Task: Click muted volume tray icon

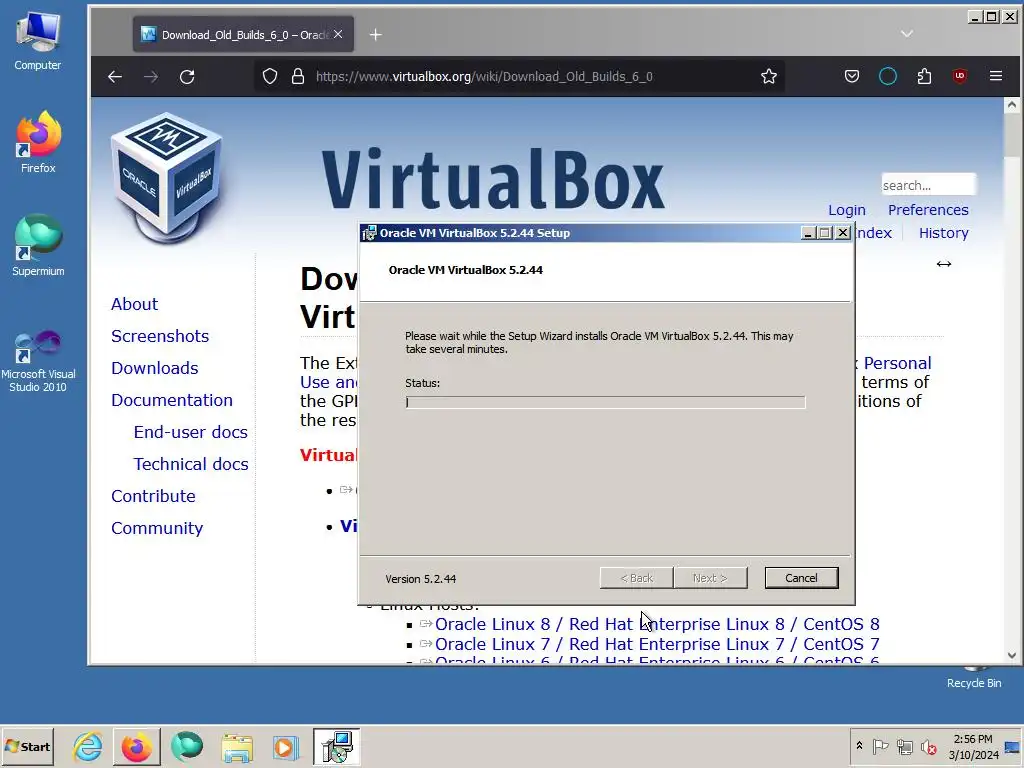Action: (x=928, y=746)
